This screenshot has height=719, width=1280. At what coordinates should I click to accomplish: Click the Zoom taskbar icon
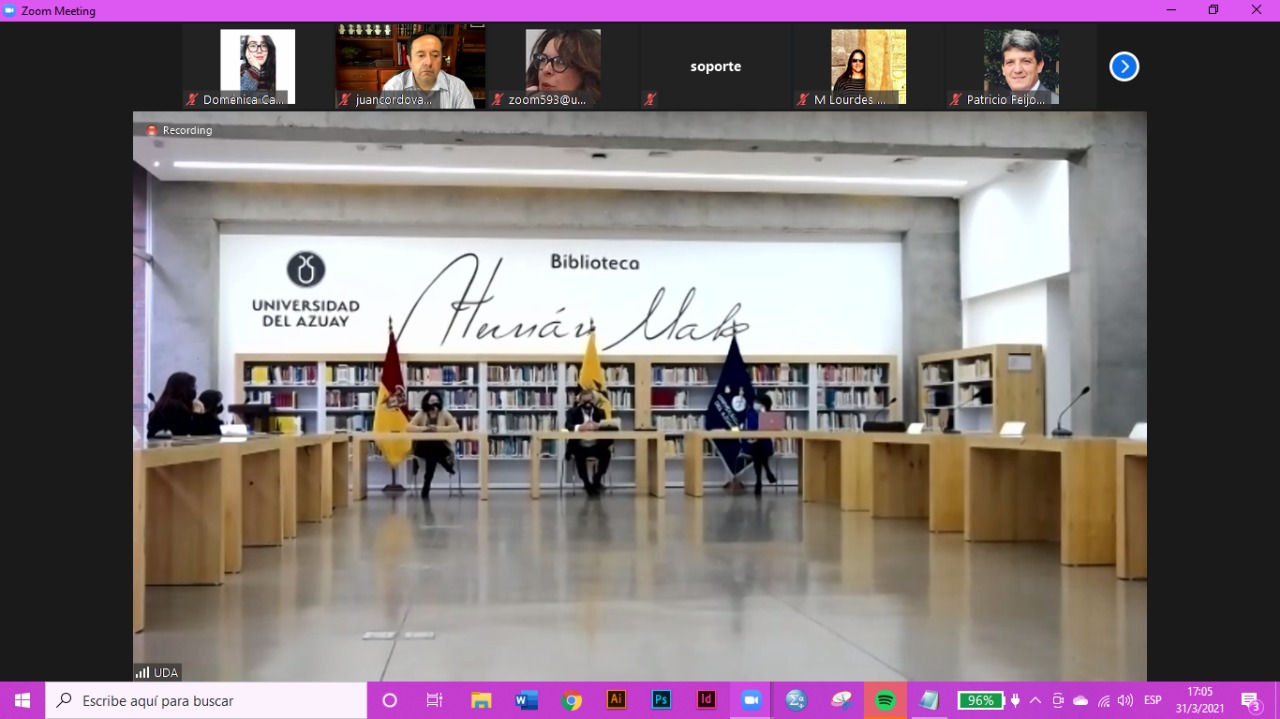(x=751, y=700)
